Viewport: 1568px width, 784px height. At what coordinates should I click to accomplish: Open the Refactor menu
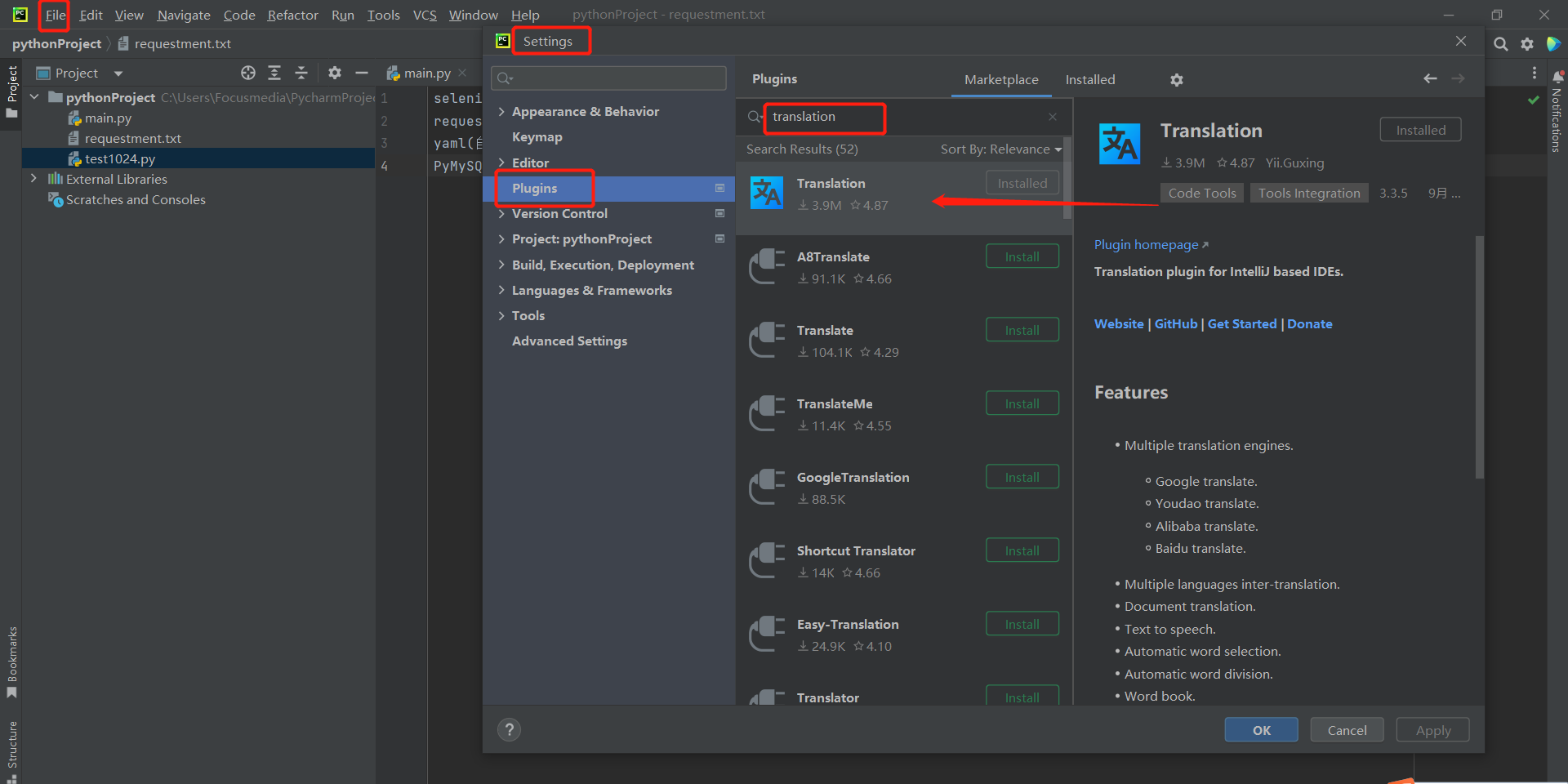[292, 15]
